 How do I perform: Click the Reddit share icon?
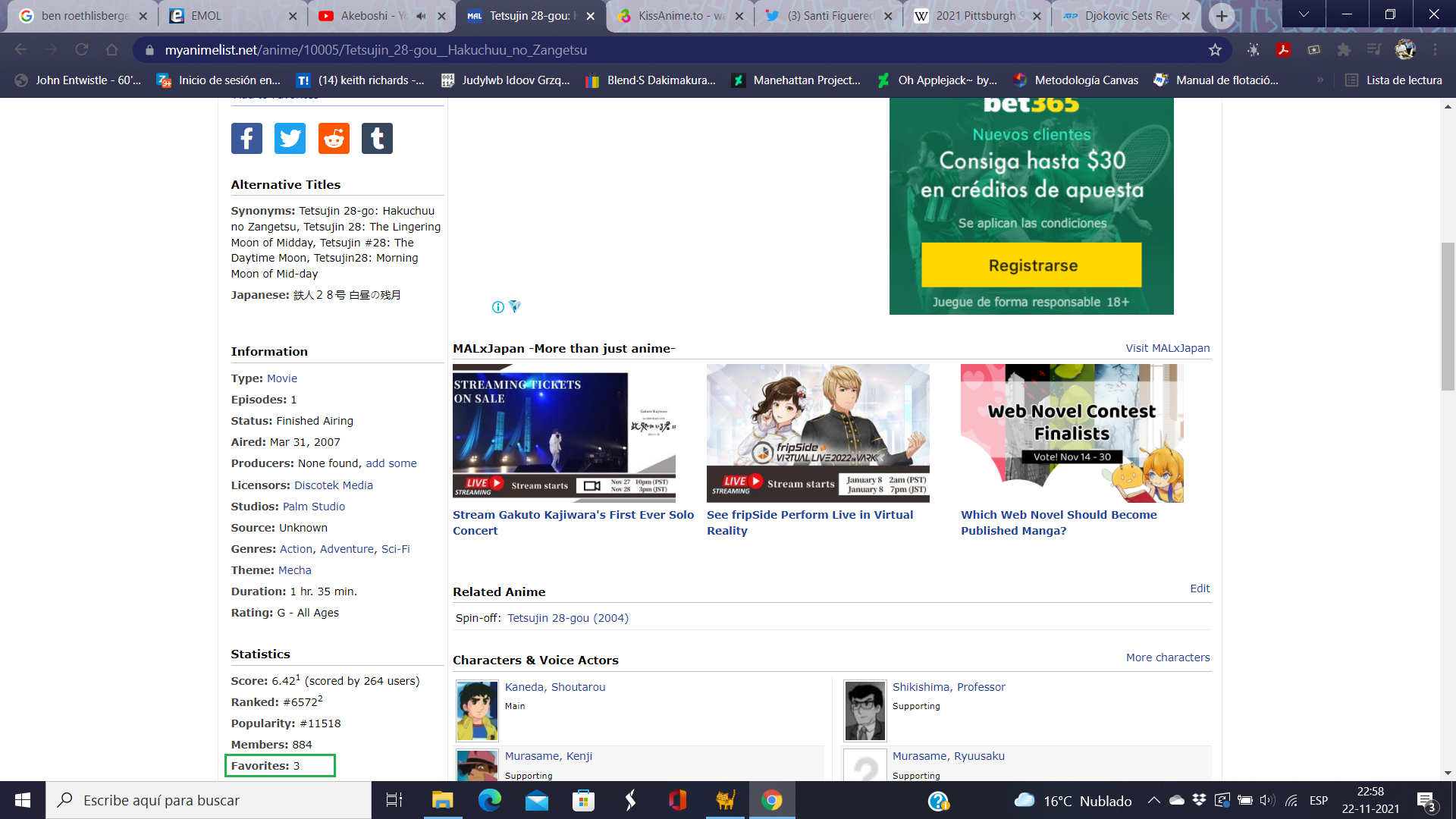tap(334, 138)
